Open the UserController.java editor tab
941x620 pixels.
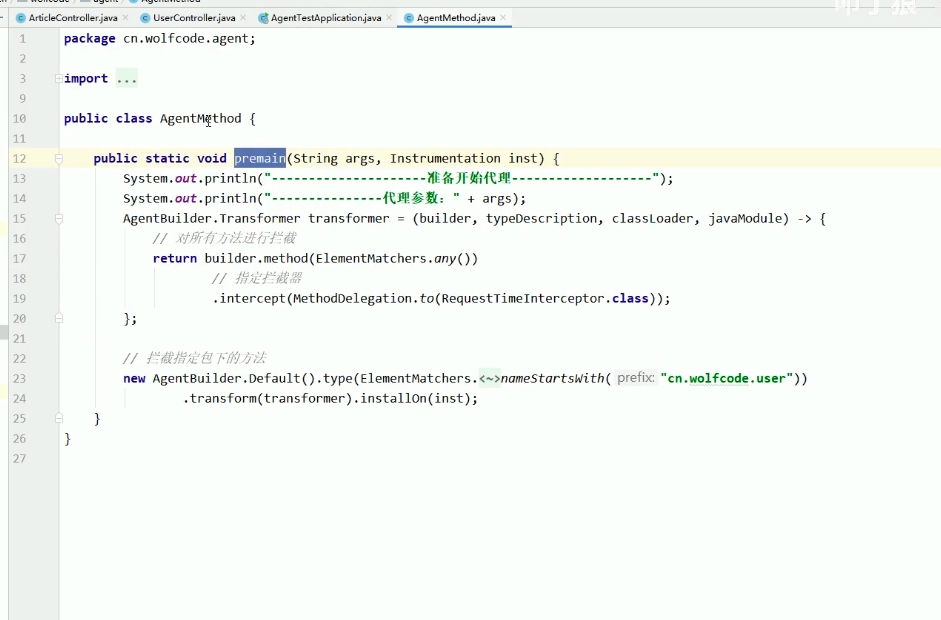(194, 18)
